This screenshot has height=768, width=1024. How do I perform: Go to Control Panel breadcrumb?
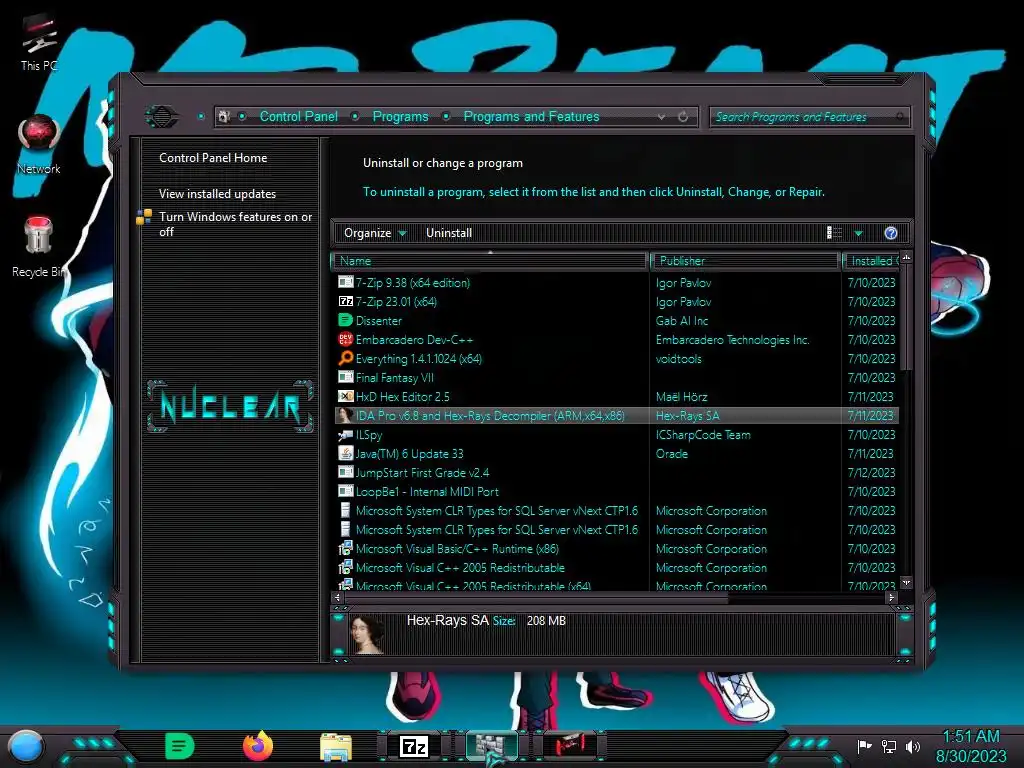[298, 117]
